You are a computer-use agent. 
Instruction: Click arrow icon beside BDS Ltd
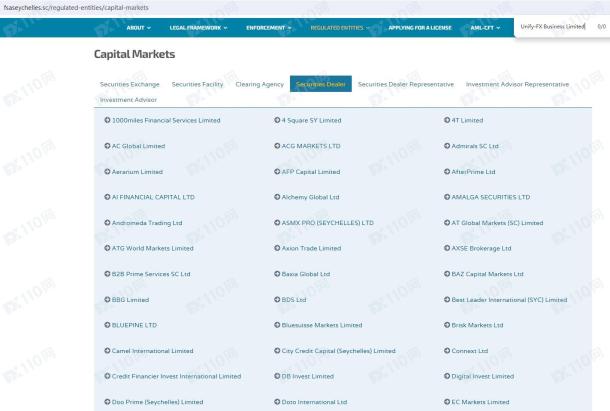click(277, 300)
